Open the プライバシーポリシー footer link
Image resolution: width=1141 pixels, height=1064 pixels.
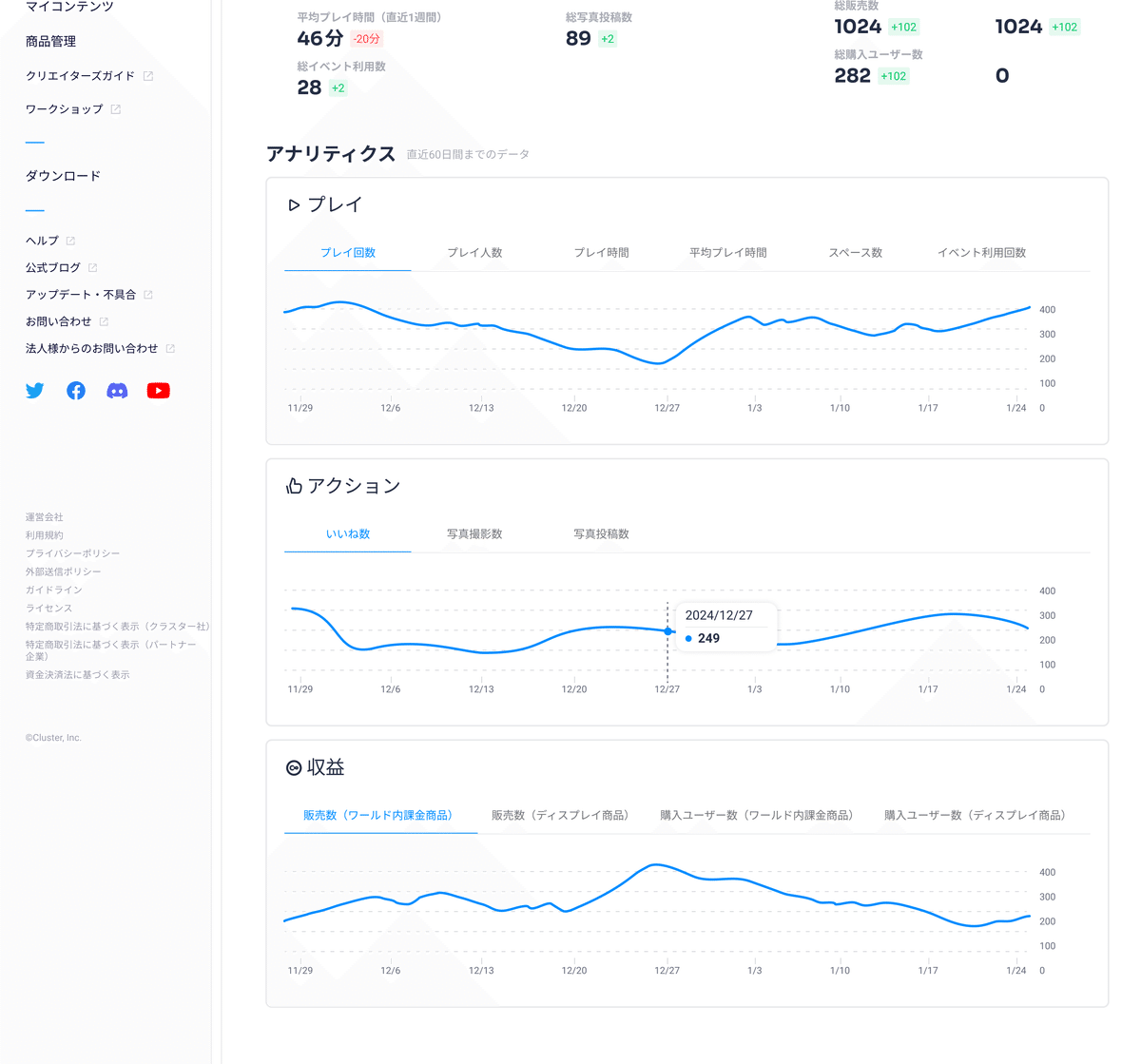tap(73, 553)
